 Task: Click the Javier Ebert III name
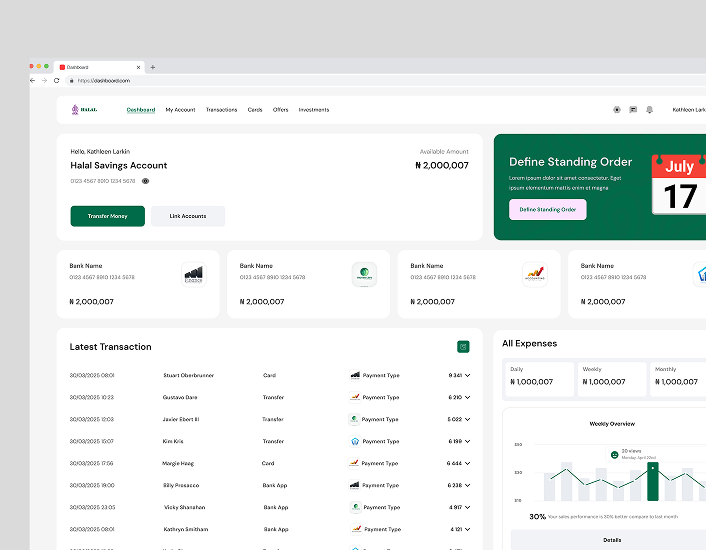click(181, 419)
